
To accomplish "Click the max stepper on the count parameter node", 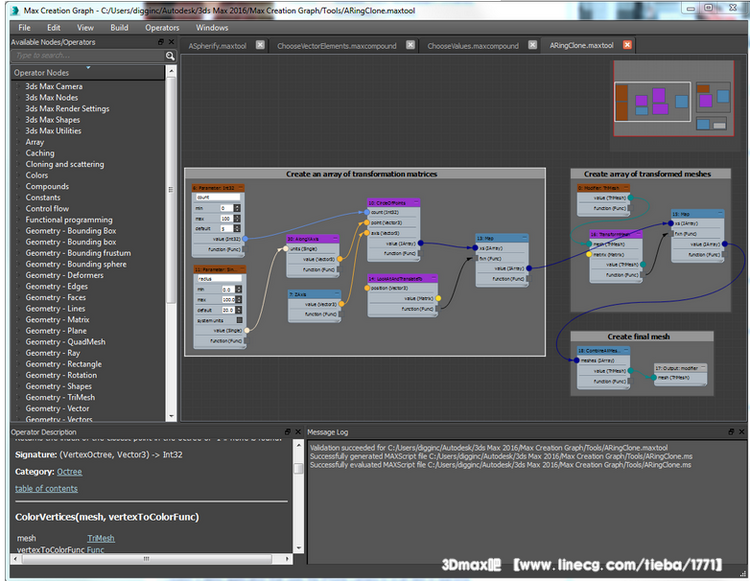I will (237, 219).
